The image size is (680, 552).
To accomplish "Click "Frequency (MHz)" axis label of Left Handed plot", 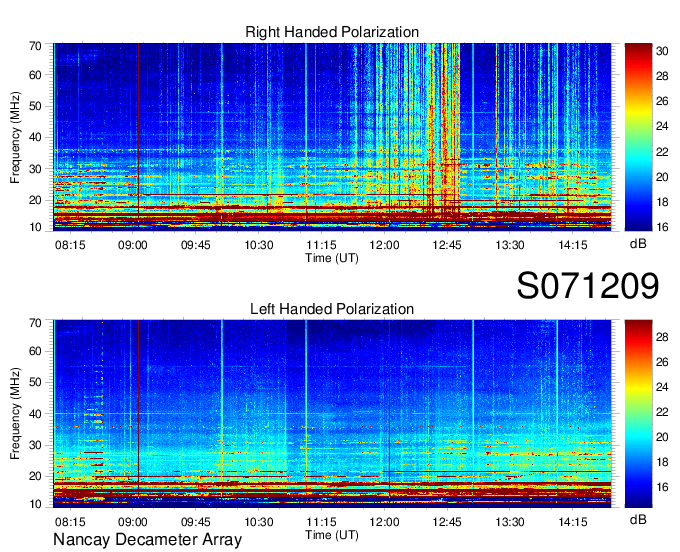I will 15,414.
